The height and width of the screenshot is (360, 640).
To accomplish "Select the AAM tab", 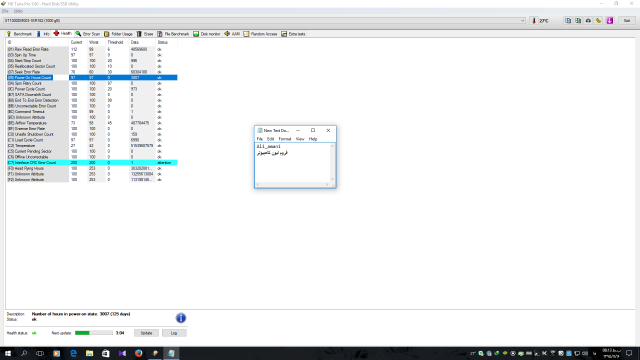I will (232, 34).
